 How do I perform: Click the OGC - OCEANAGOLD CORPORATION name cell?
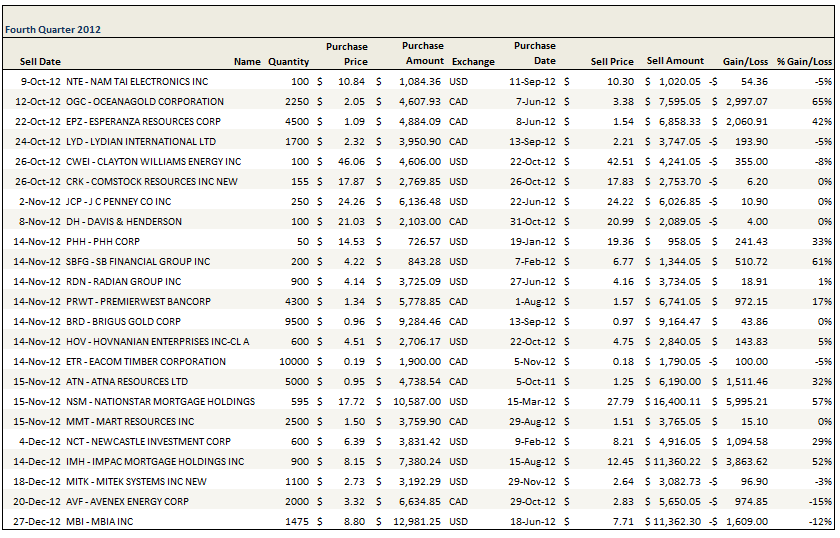[144, 101]
